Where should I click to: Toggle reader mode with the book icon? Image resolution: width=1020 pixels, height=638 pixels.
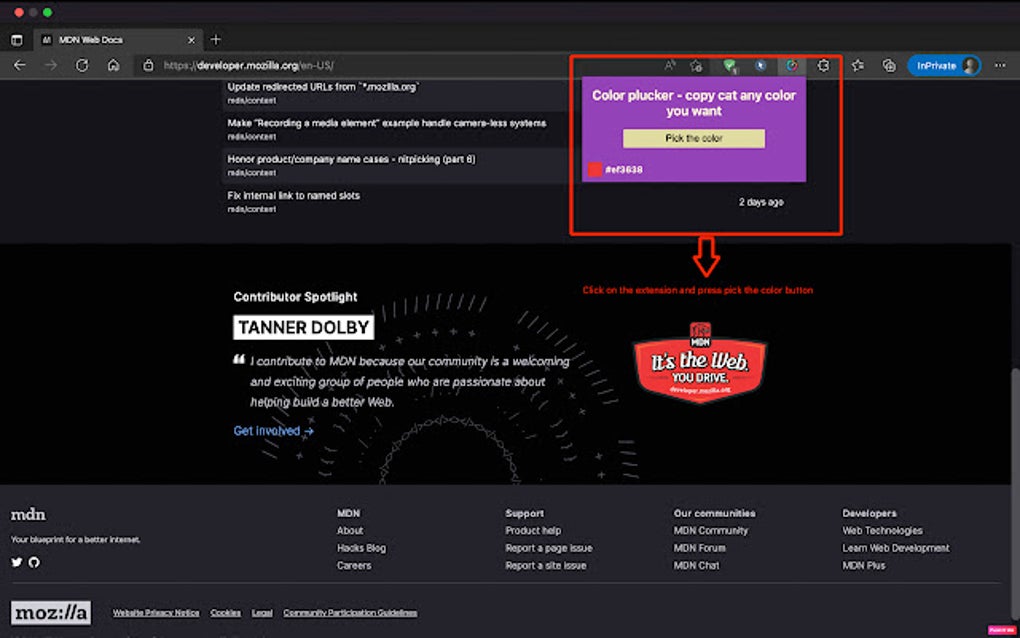coord(696,64)
